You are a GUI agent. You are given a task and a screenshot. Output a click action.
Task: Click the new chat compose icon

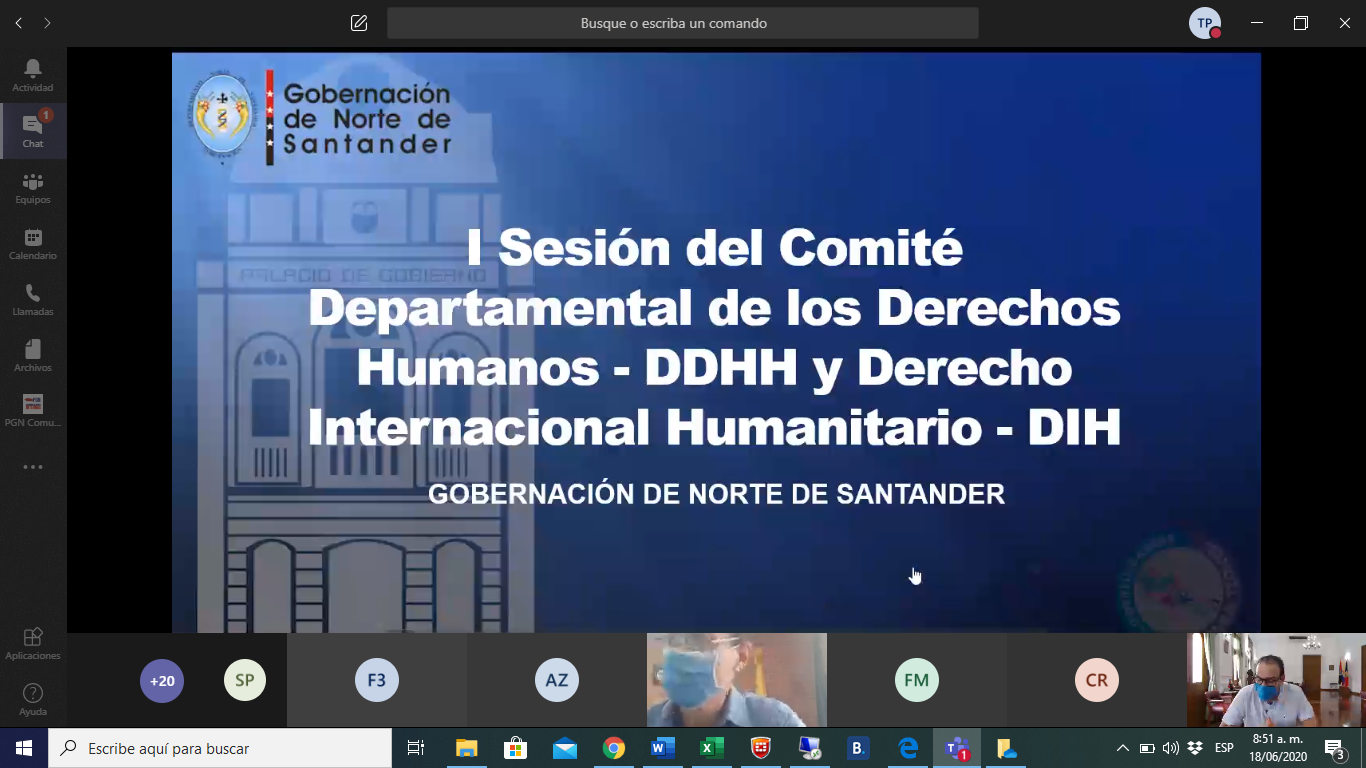(359, 23)
